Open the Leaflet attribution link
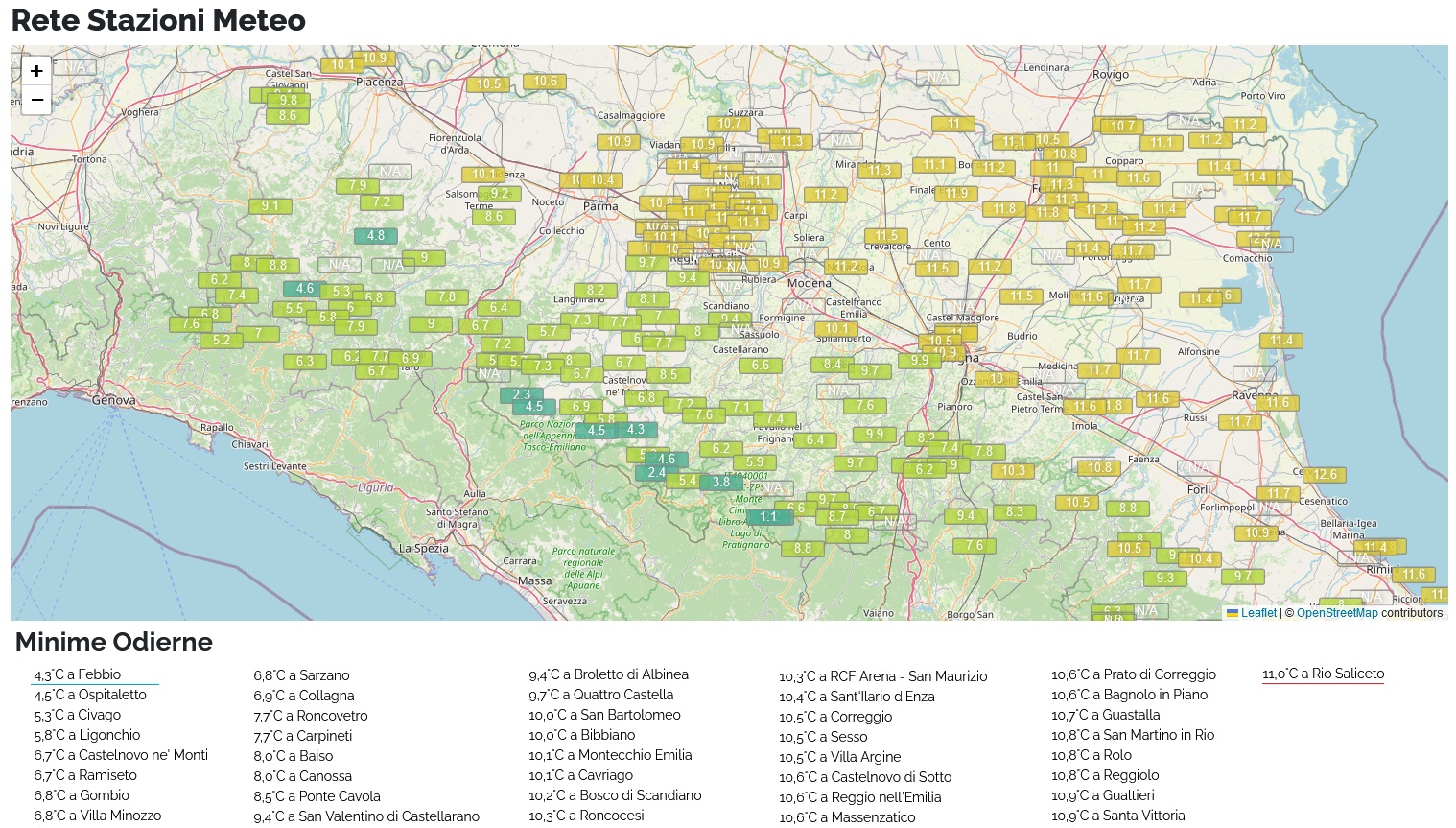This screenshot has height=828, width=1456. point(1257,613)
